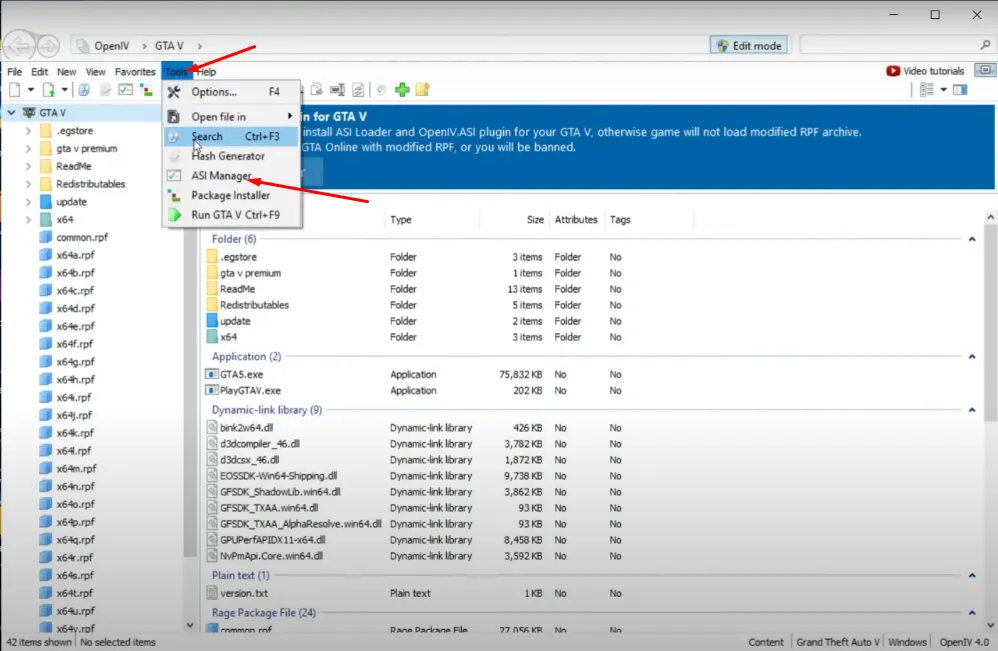This screenshot has height=651, width=998.
Task: Click the green plus add icon
Action: coord(402,90)
